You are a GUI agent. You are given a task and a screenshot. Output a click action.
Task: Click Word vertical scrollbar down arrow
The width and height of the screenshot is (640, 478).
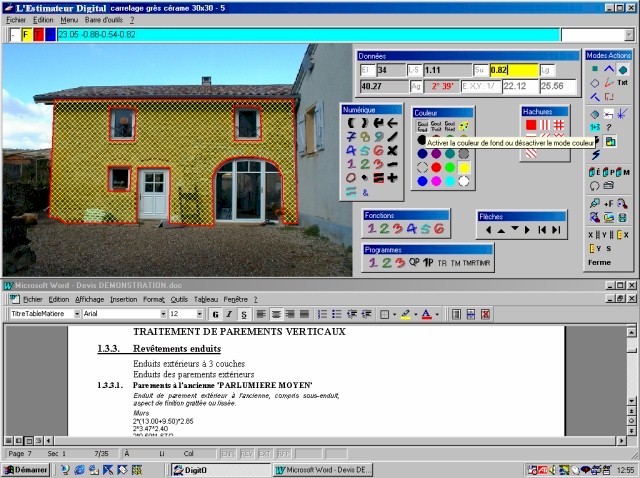[632, 401]
